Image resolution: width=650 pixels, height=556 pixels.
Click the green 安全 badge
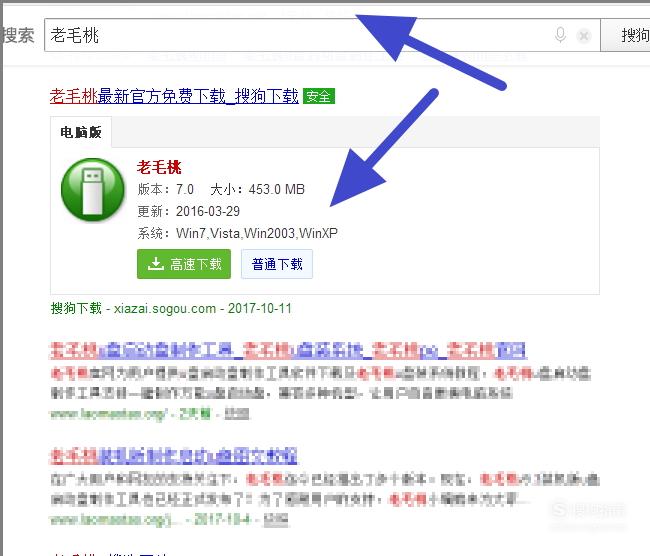(x=318, y=96)
